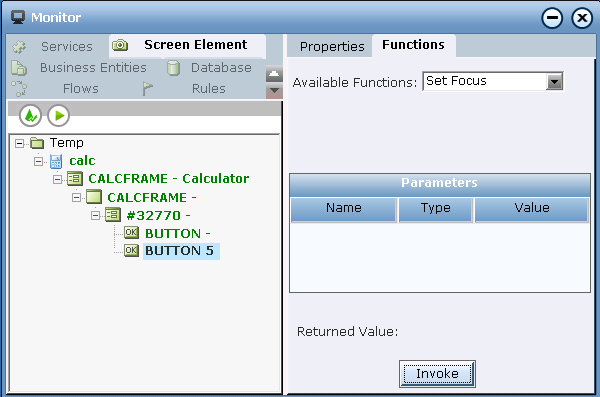This screenshot has width=600, height=397.
Task: Open the Flows tab
Action: pyautogui.click(x=81, y=88)
